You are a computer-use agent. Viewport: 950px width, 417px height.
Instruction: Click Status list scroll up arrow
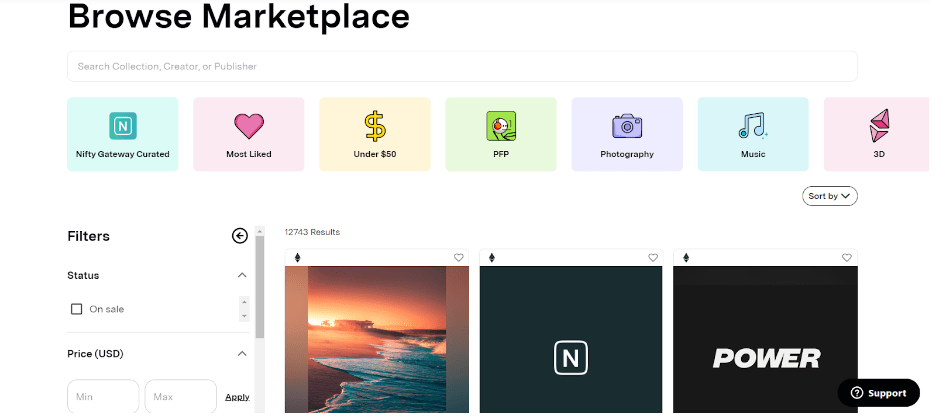point(245,301)
